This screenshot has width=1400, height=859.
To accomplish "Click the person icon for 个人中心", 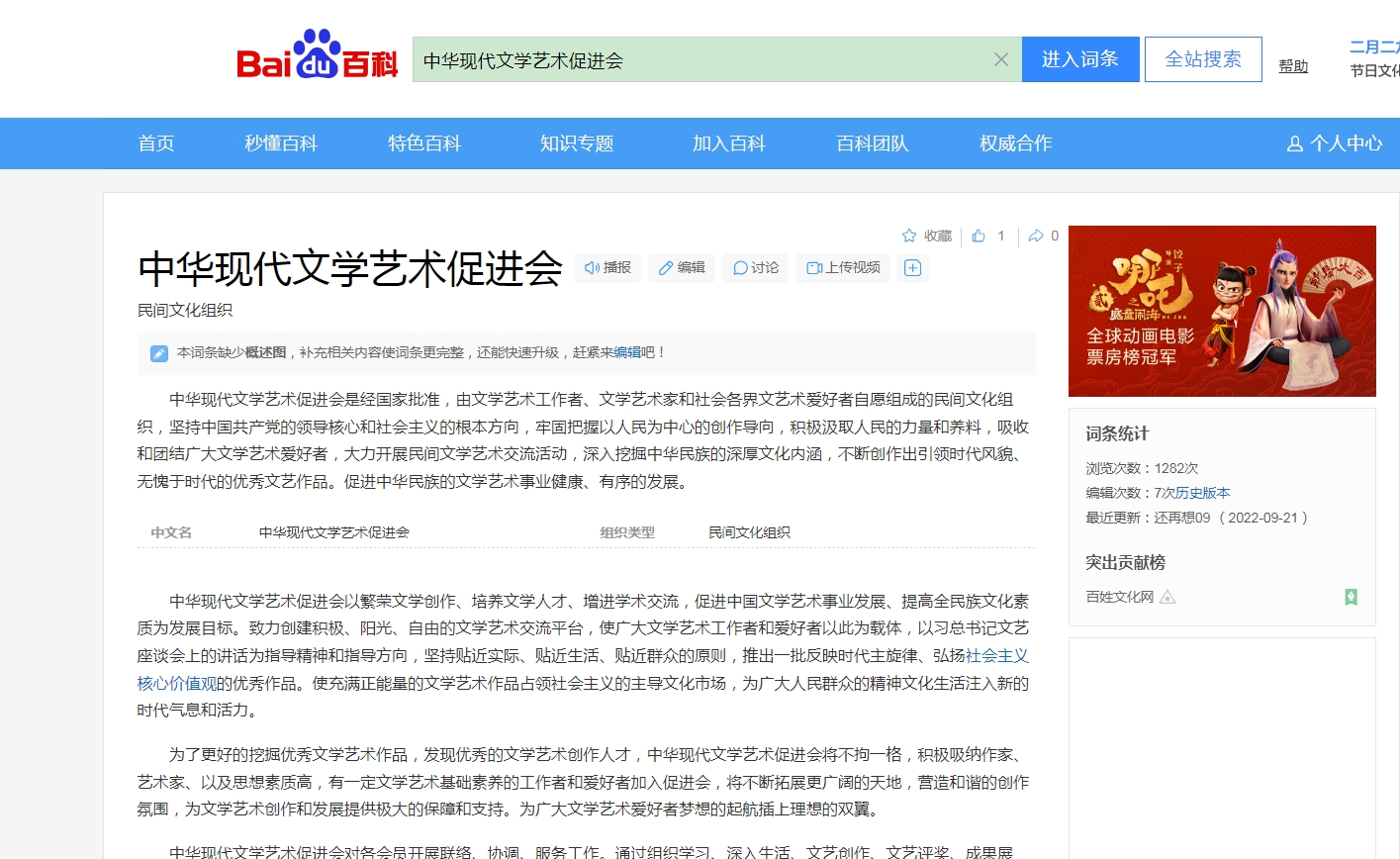I will click(x=1295, y=143).
